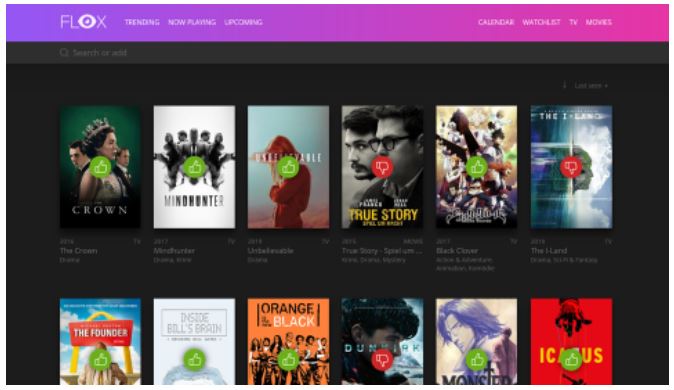Open the Trending page
This screenshot has height=390, width=674.
[x=142, y=22]
